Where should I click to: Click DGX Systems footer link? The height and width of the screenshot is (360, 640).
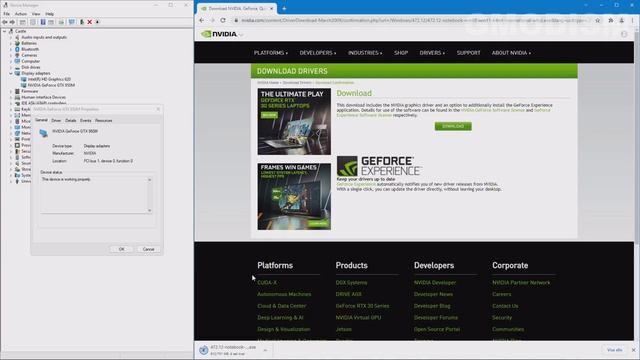(x=351, y=282)
